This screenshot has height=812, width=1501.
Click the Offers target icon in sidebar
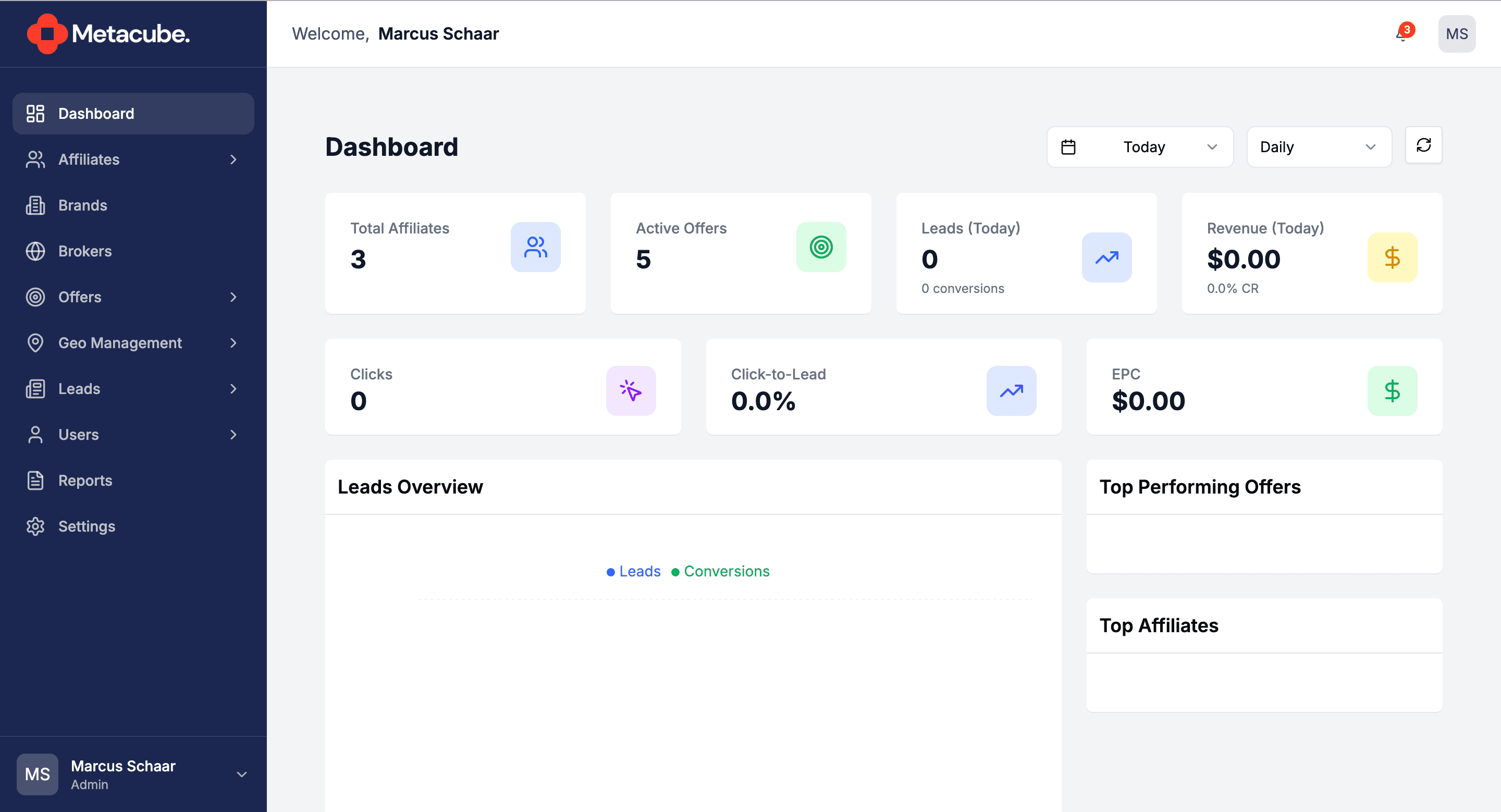pyautogui.click(x=35, y=297)
